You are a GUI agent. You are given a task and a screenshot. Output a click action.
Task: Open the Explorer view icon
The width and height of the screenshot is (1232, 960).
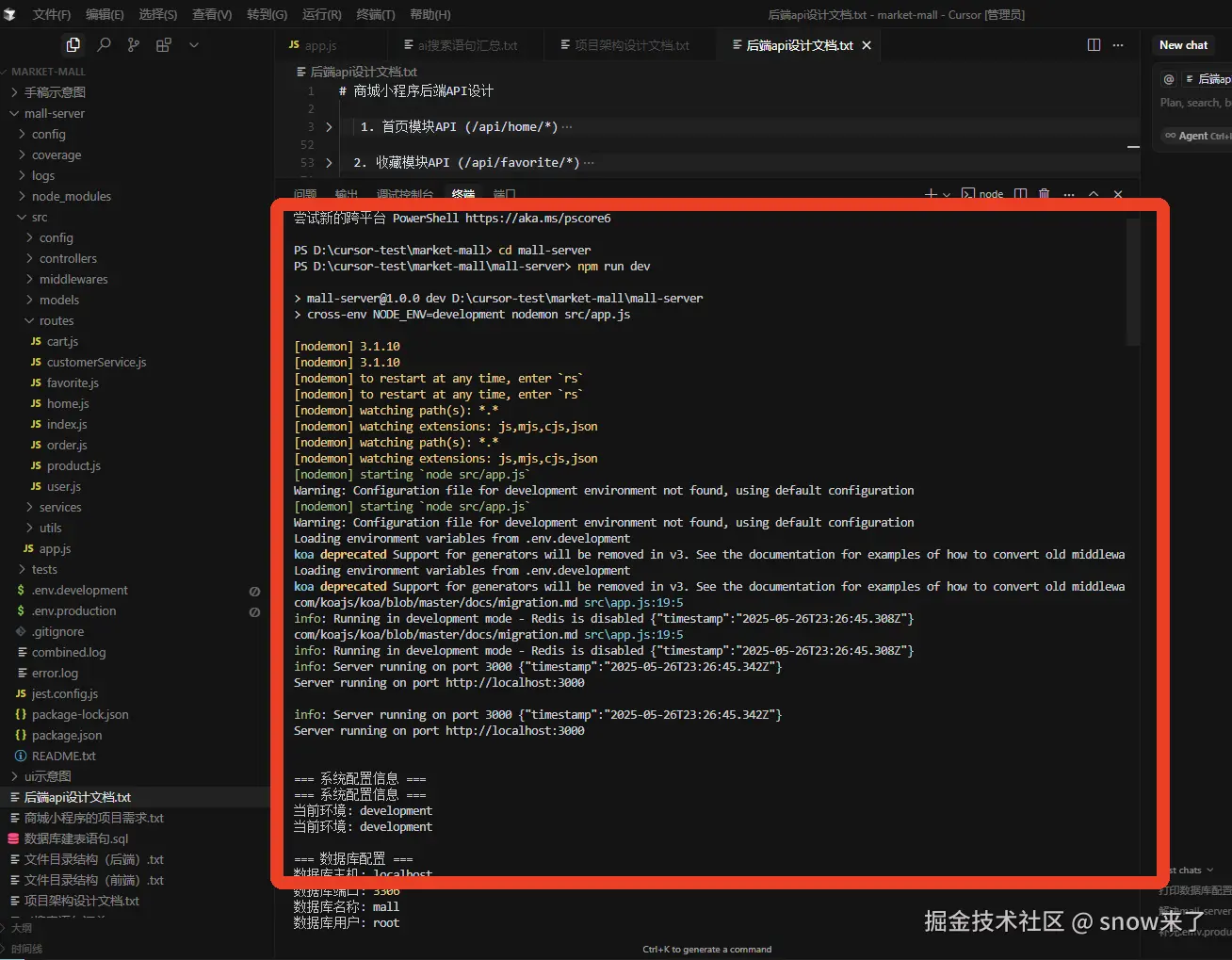click(x=73, y=44)
